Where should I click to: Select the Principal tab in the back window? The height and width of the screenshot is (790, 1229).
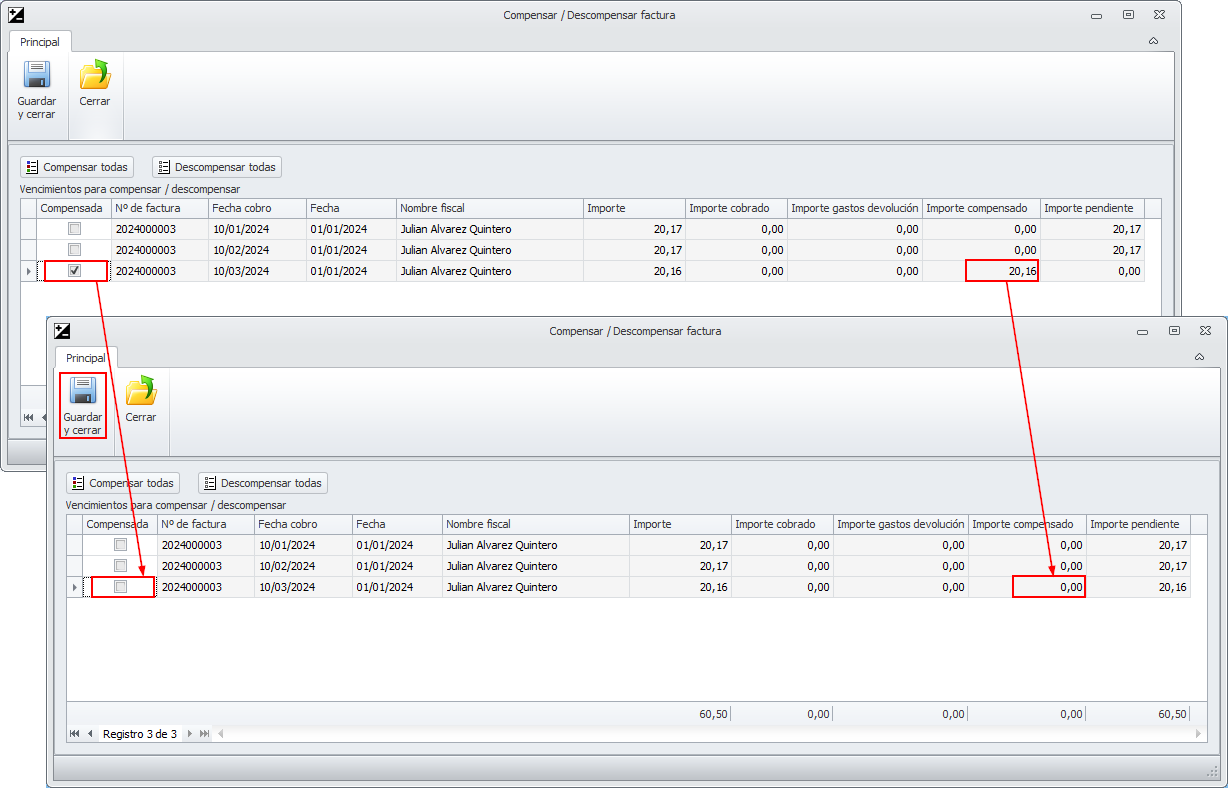click(x=40, y=42)
